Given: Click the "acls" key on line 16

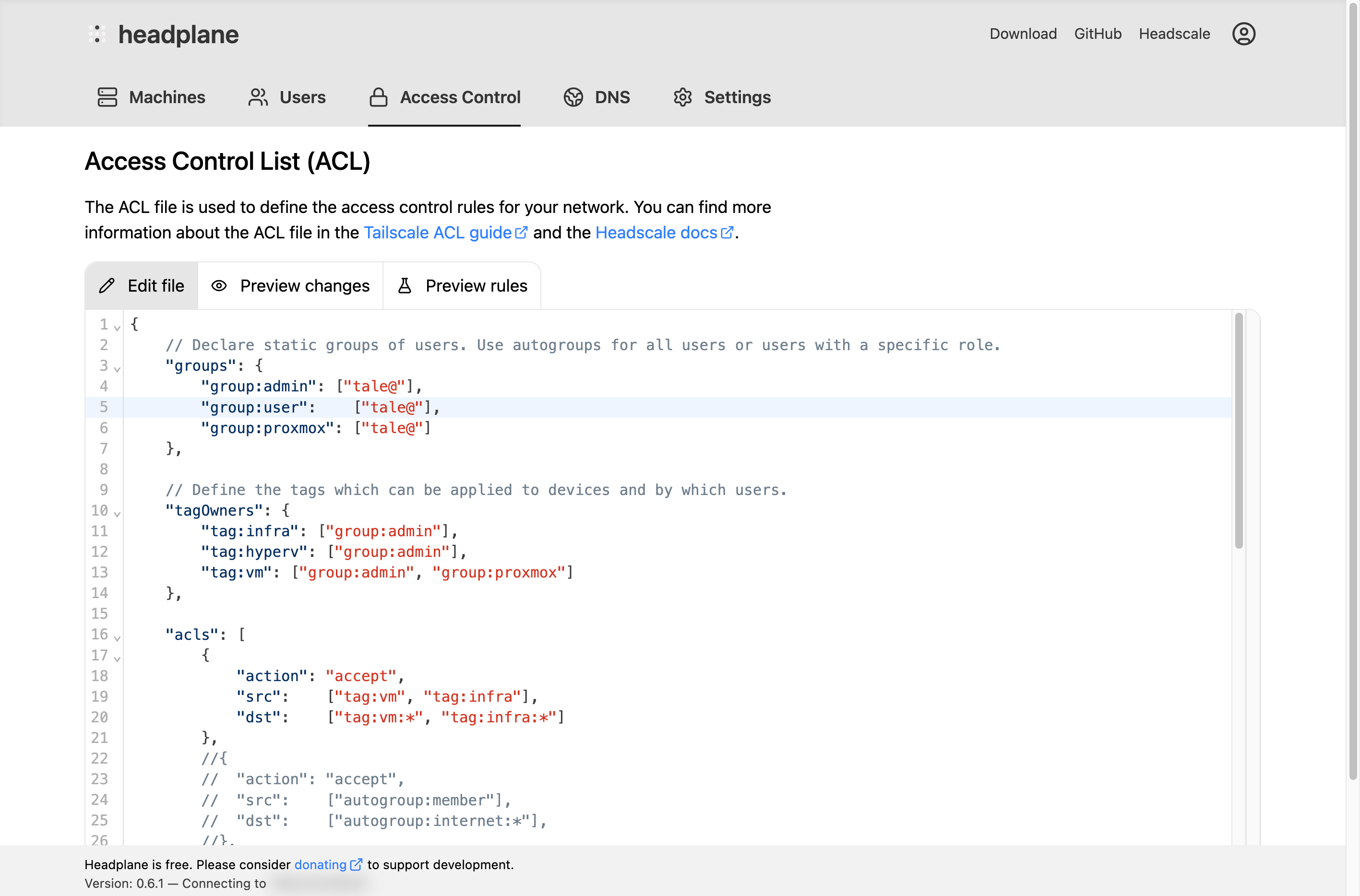Looking at the screenshot, I should coord(191,635).
